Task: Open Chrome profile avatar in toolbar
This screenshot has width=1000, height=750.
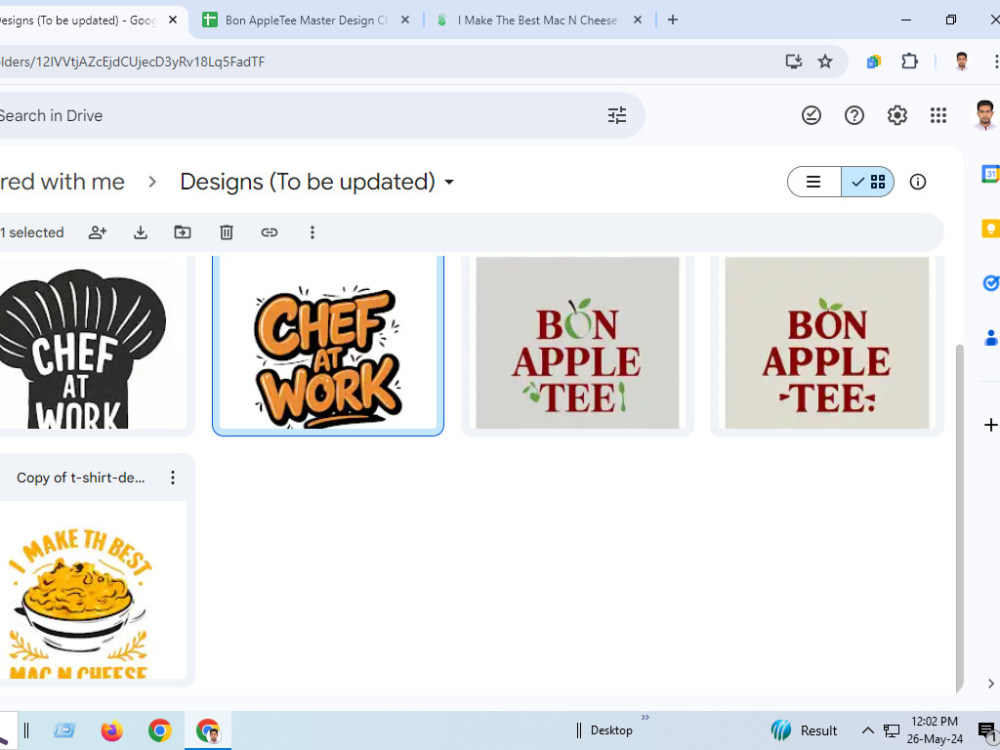Action: pyautogui.click(x=962, y=61)
